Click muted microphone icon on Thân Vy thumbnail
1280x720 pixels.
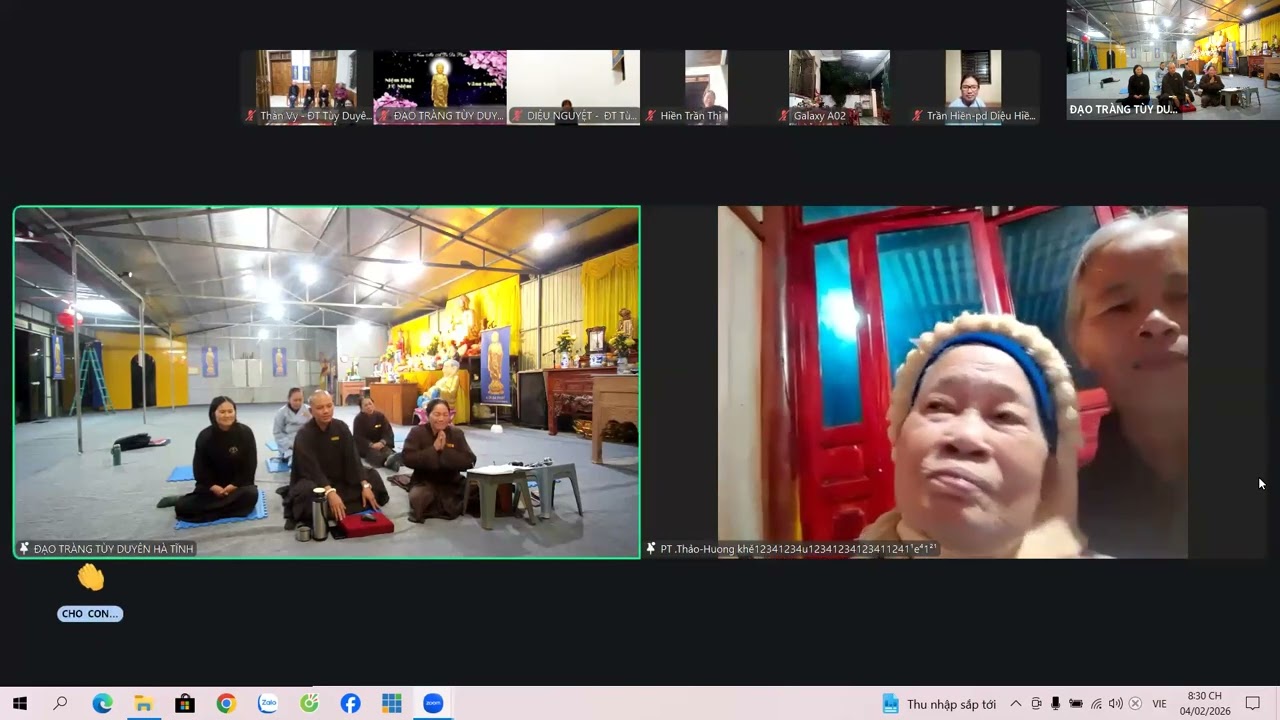[251, 116]
